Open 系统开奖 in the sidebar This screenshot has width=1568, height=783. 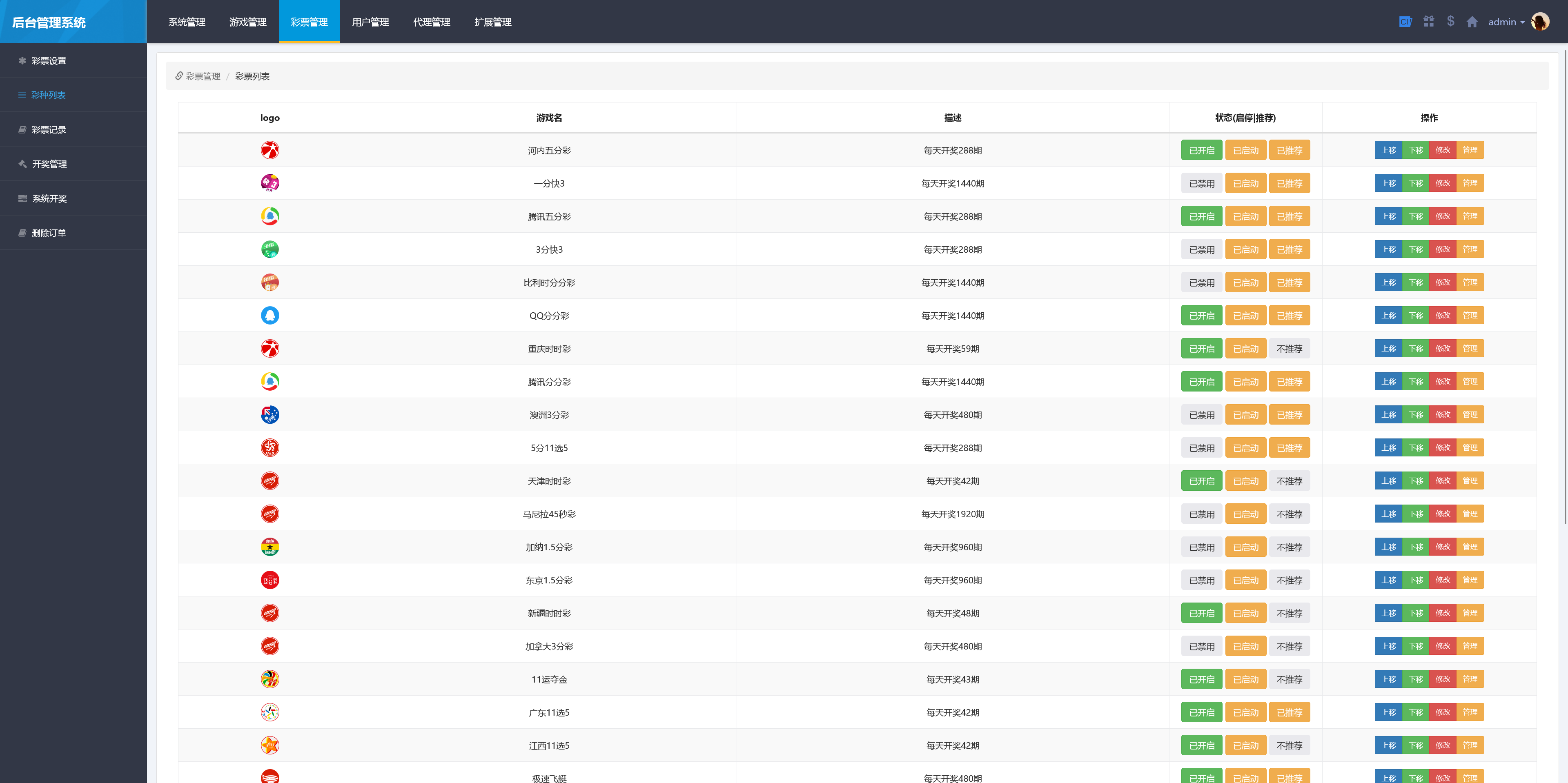click(73, 198)
